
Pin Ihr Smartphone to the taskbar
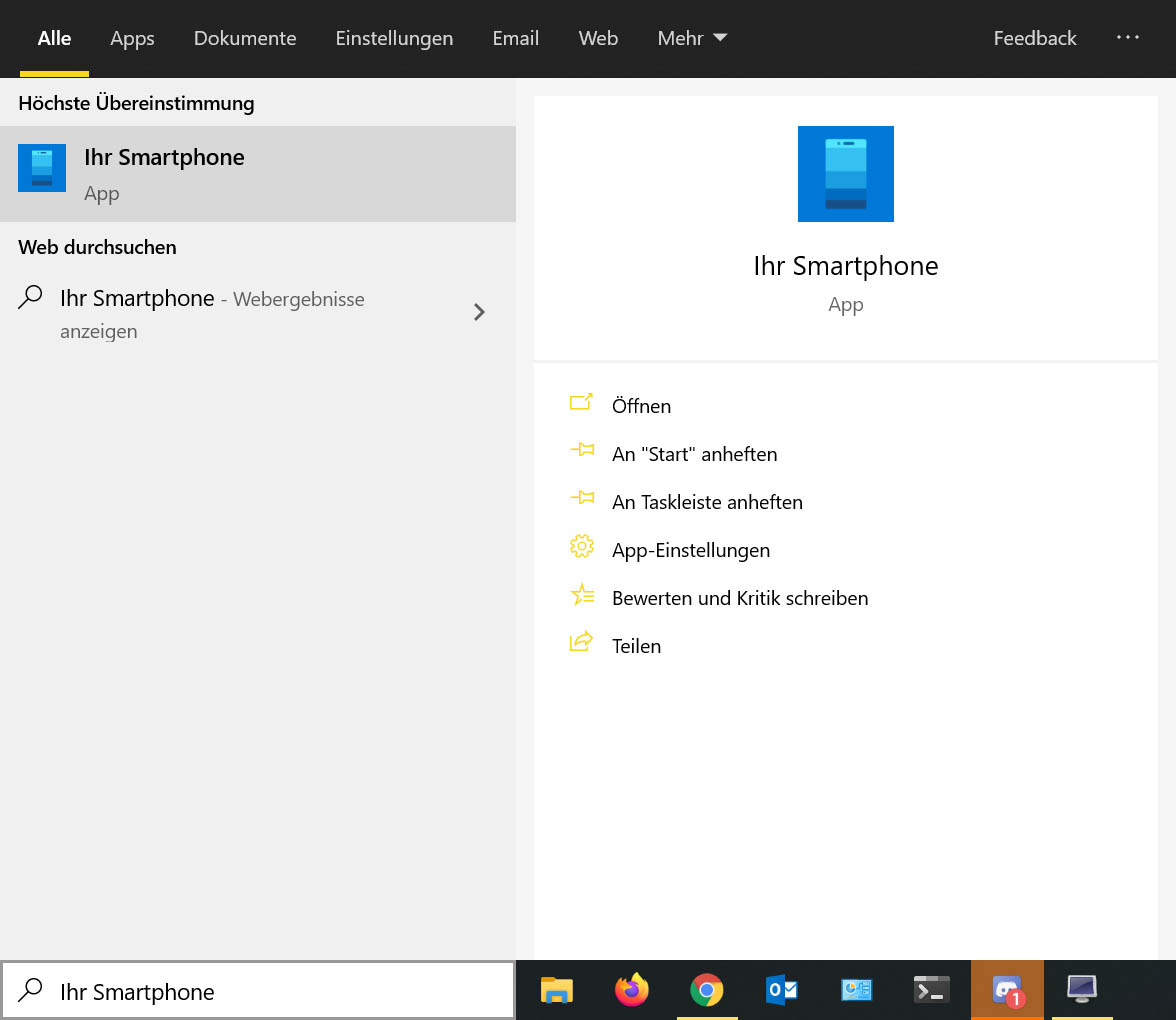click(707, 502)
